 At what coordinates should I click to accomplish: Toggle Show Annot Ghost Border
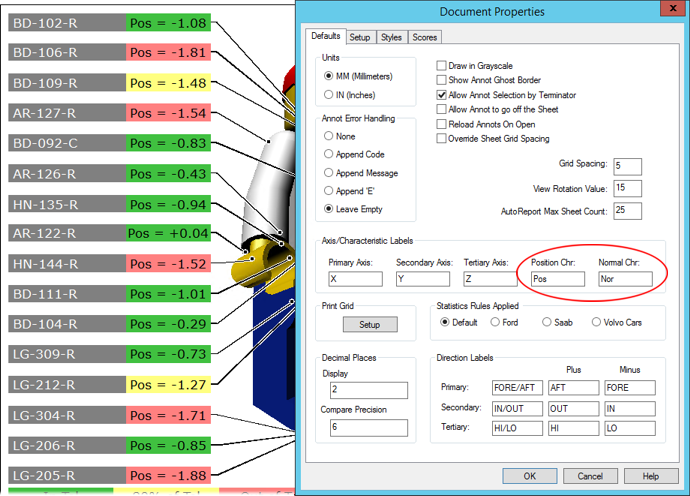coord(442,79)
